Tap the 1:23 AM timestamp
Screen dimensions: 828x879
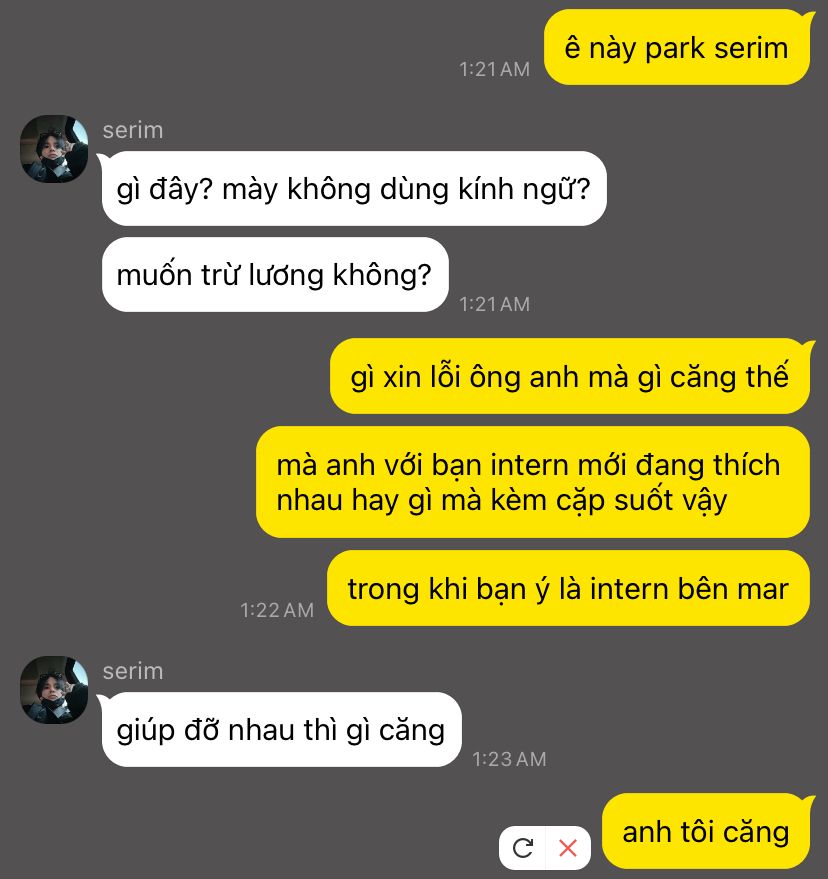(509, 759)
